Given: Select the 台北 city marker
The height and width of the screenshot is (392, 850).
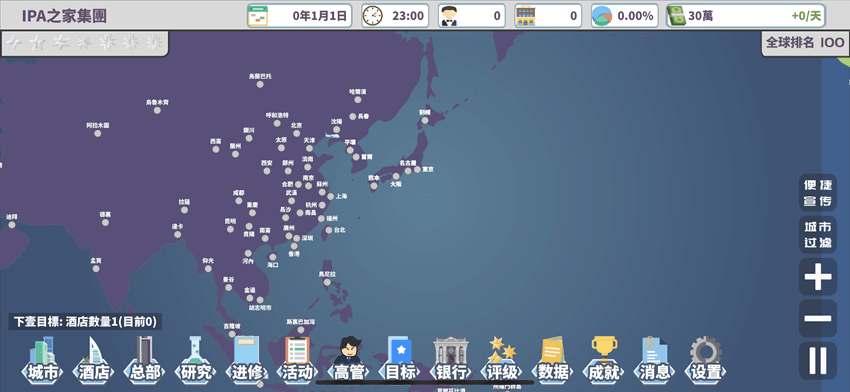Looking at the screenshot, I should click(x=329, y=230).
